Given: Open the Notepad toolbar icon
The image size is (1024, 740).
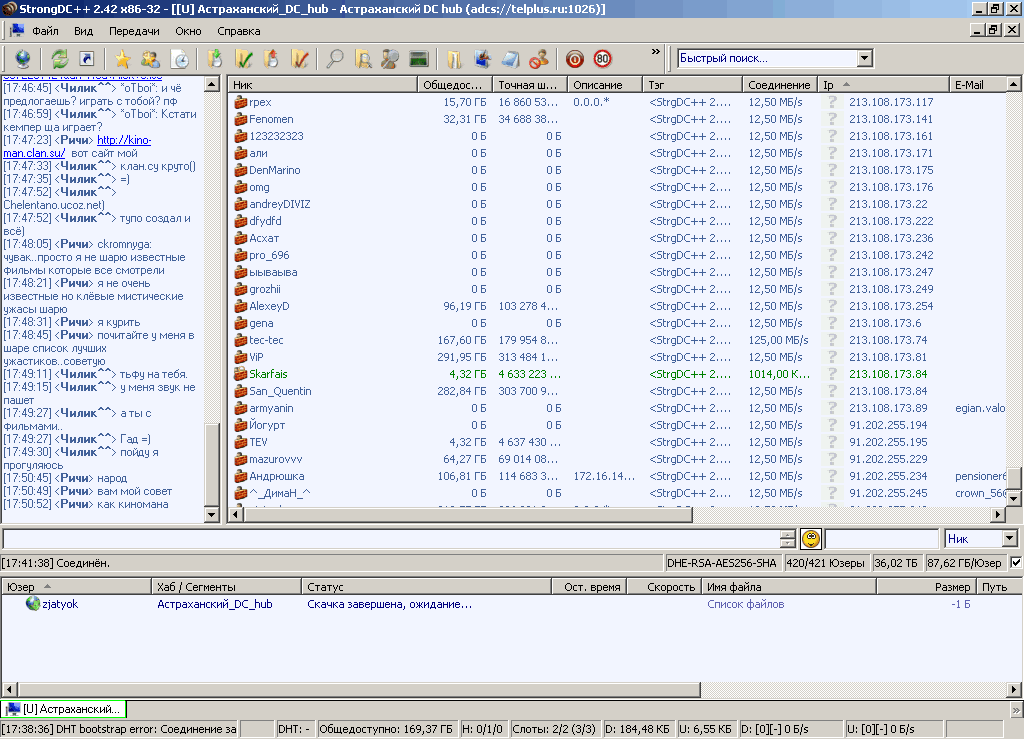Looking at the screenshot, I should [x=511, y=59].
